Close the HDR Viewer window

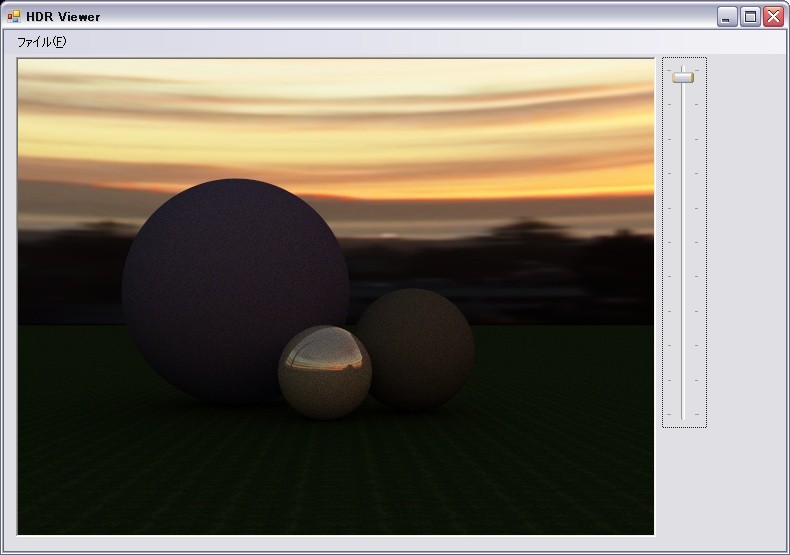773,17
